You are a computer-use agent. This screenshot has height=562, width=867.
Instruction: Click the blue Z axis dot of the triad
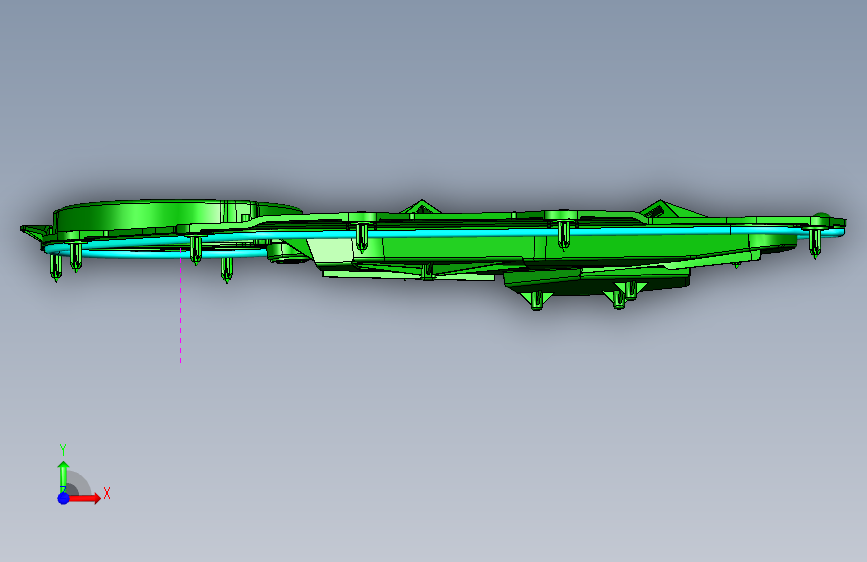(64, 498)
